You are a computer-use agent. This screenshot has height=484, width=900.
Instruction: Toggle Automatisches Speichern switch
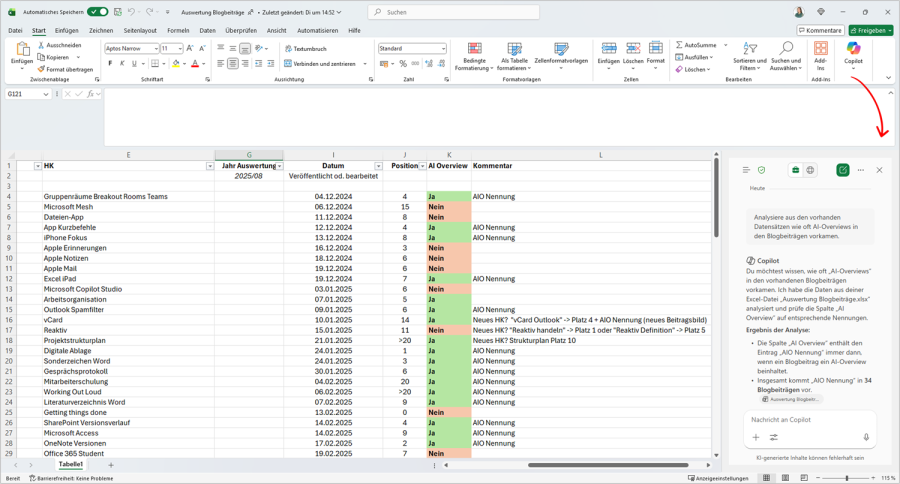[98, 11]
